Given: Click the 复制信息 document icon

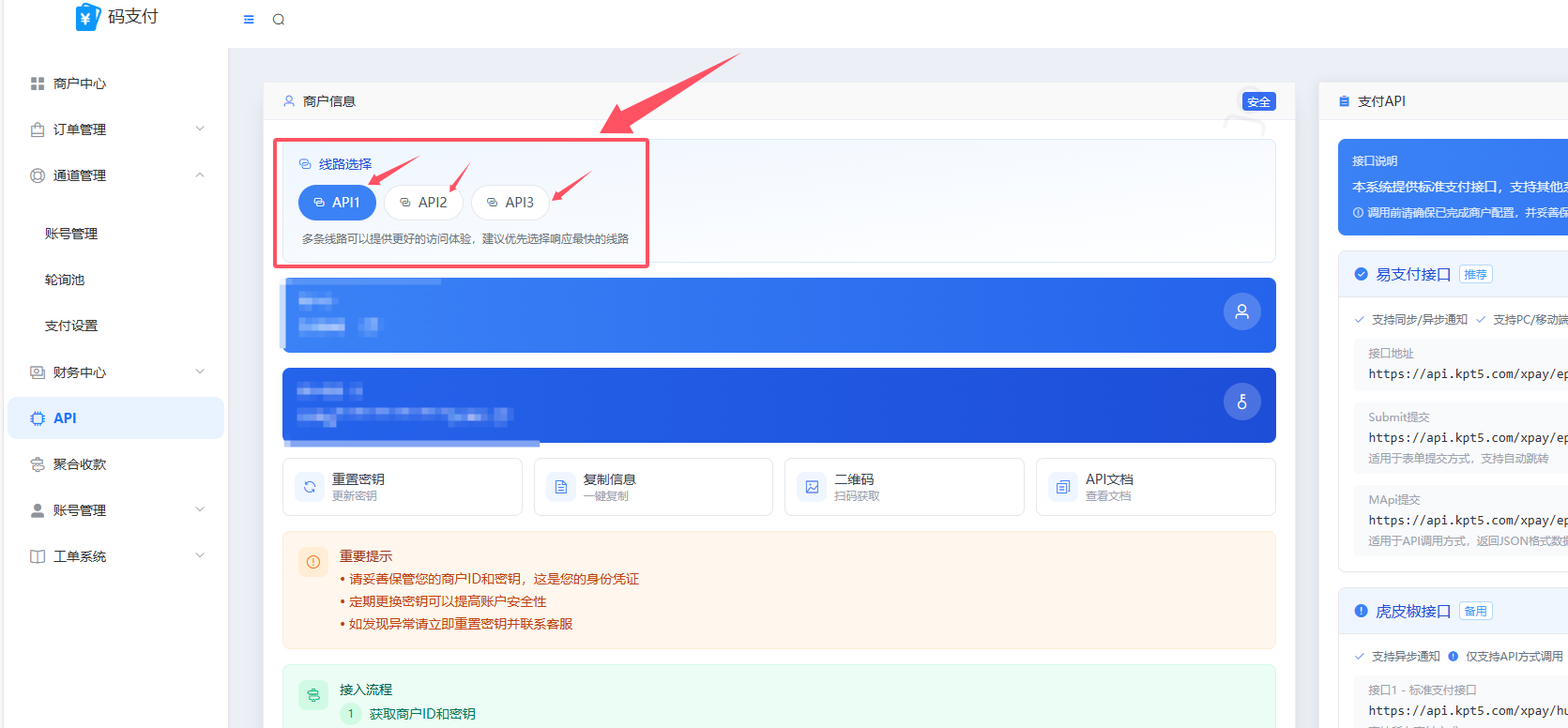Looking at the screenshot, I should (x=561, y=487).
